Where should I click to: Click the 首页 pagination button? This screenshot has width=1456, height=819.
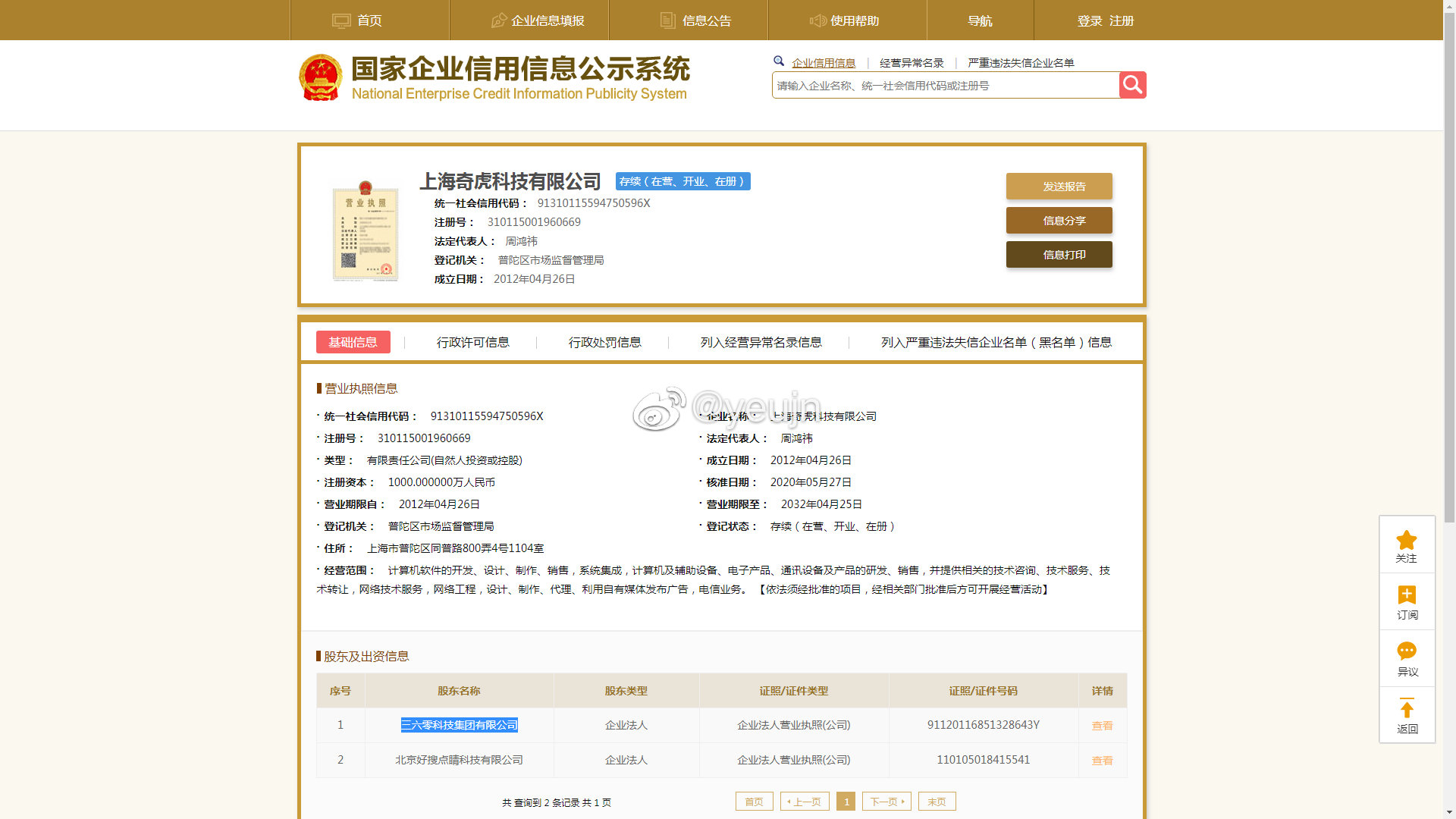755,802
